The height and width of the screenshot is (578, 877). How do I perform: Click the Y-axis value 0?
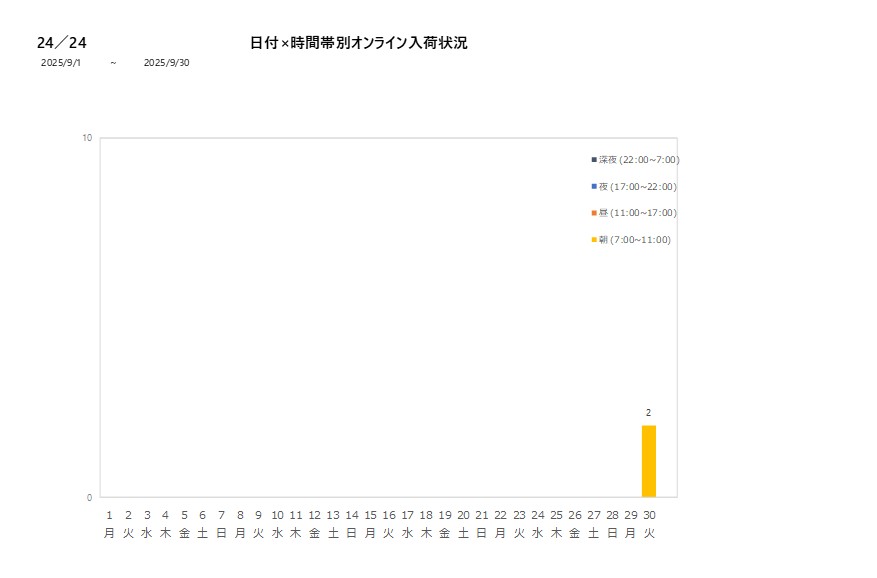(89, 497)
